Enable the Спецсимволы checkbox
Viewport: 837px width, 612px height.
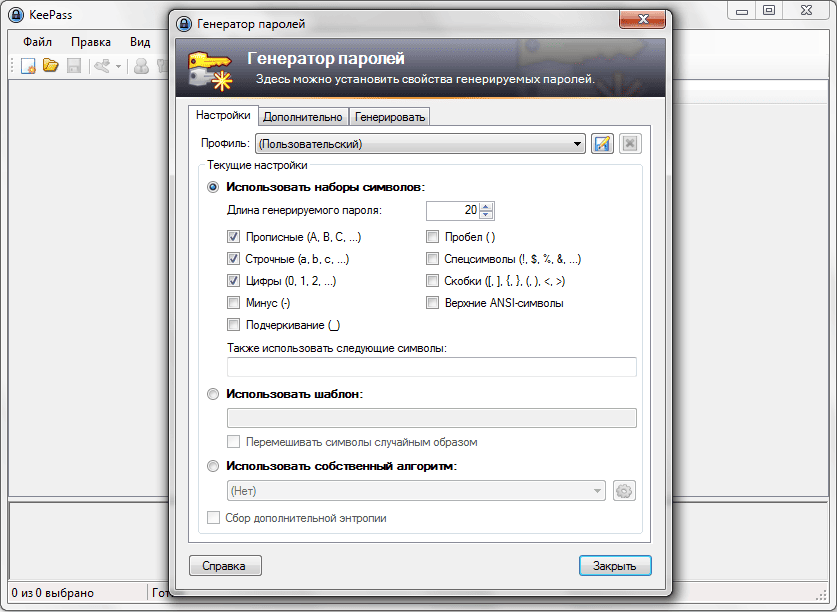432,259
